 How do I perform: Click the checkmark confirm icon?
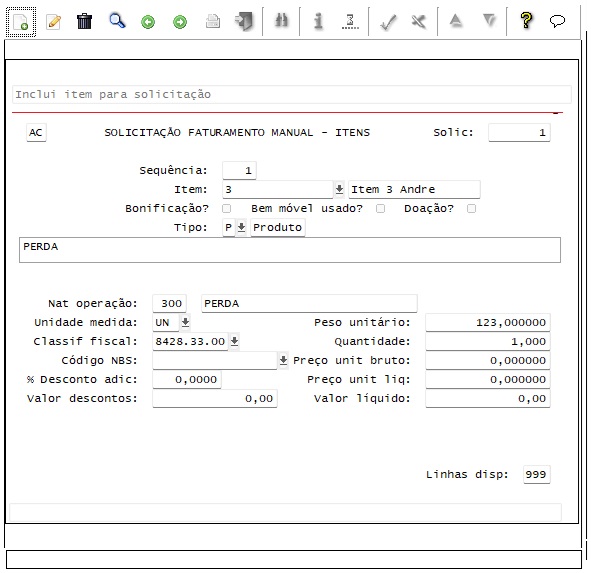pyautogui.click(x=388, y=22)
